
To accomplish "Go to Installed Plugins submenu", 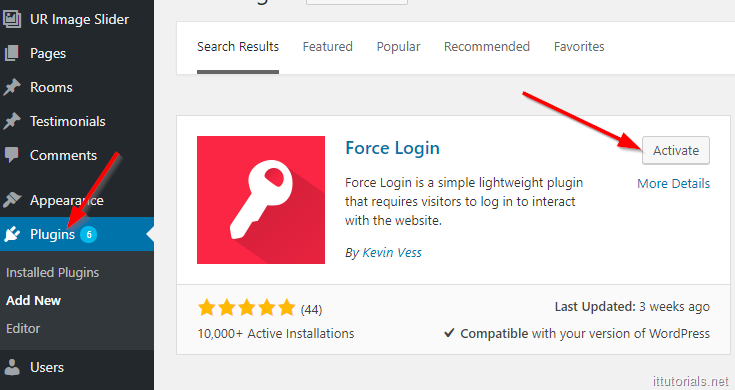I will (x=52, y=272).
